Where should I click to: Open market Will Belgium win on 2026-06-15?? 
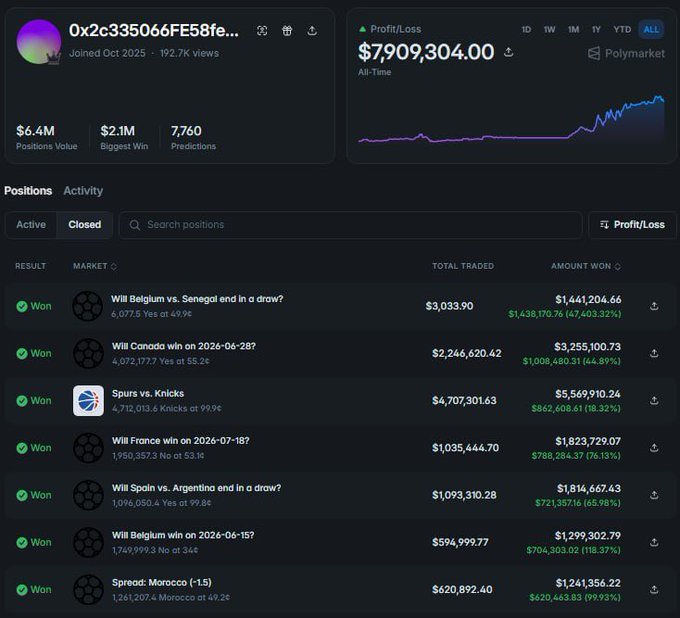click(183, 535)
